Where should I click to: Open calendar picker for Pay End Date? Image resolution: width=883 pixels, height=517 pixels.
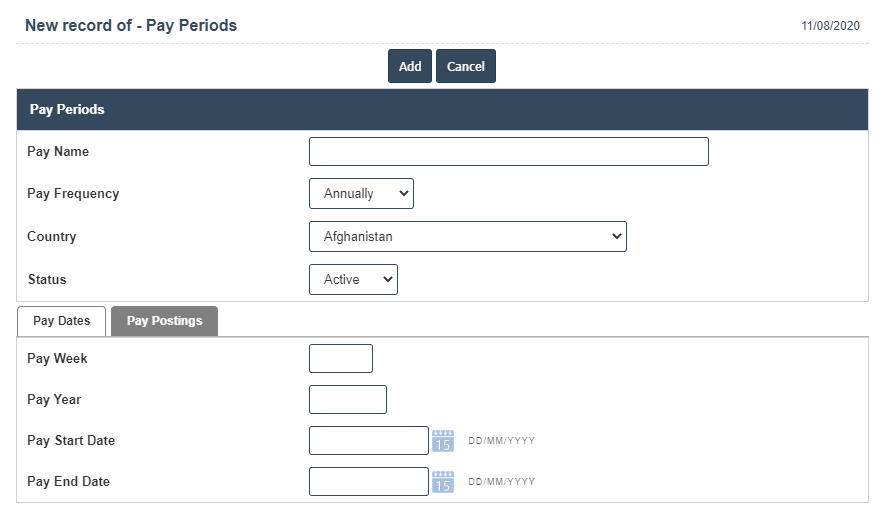pos(443,482)
